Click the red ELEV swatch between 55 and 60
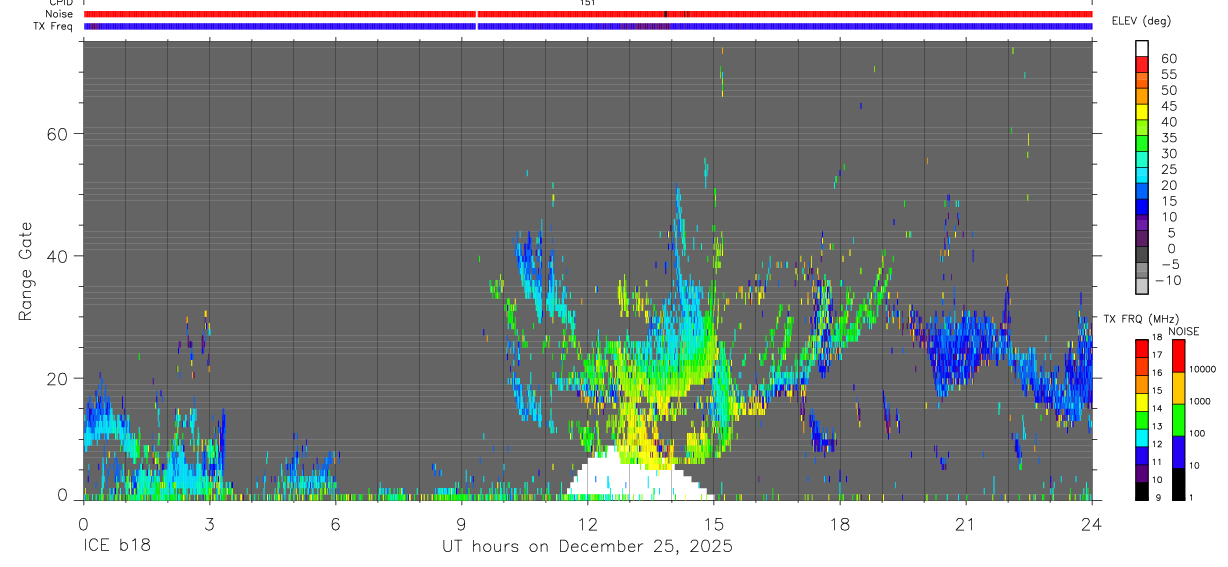The image size is (1228, 567). point(1142,65)
